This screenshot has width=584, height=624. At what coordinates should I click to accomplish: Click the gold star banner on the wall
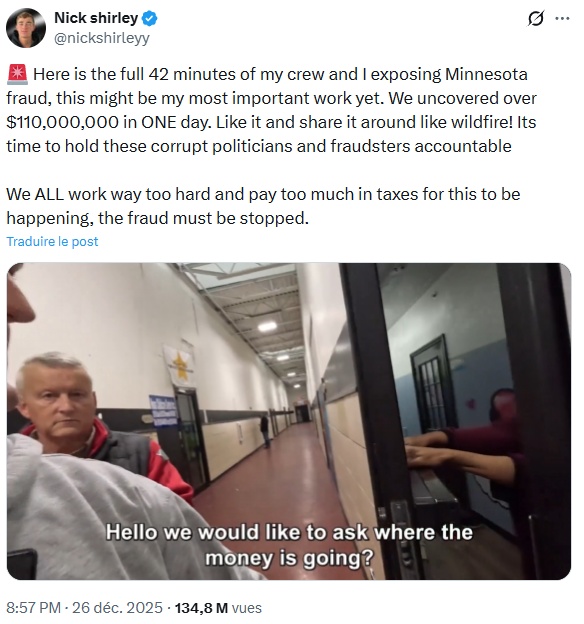pyautogui.click(x=180, y=365)
